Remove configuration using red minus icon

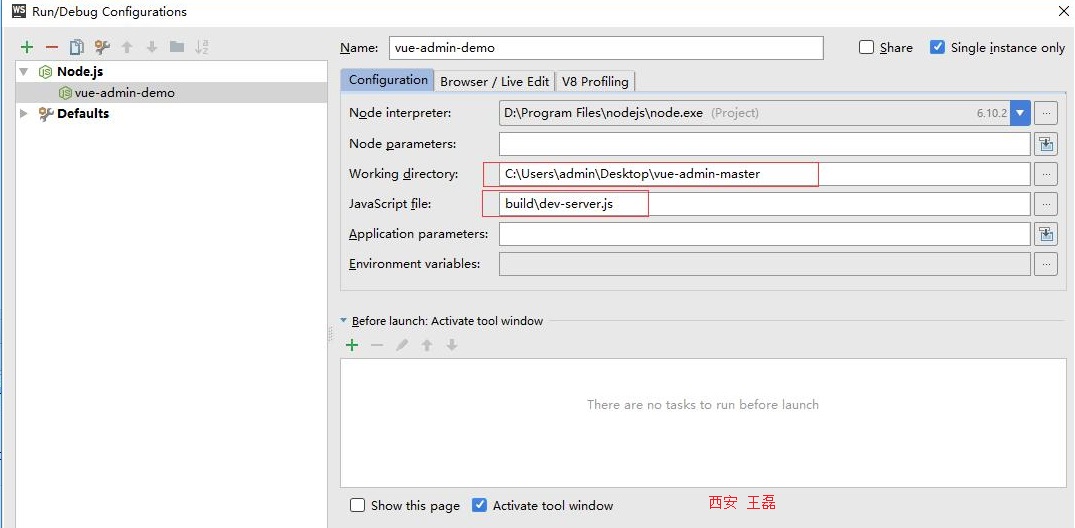pyautogui.click(x=52, y=47)
